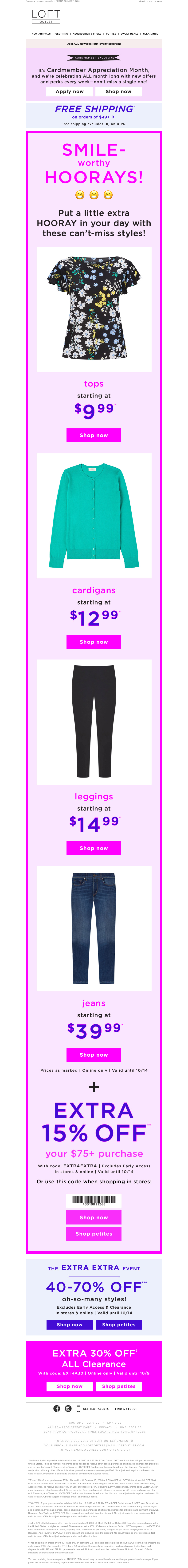Open the Instagram icon in footer
Screen dimensions: 188x1568
click(68, 1409)
